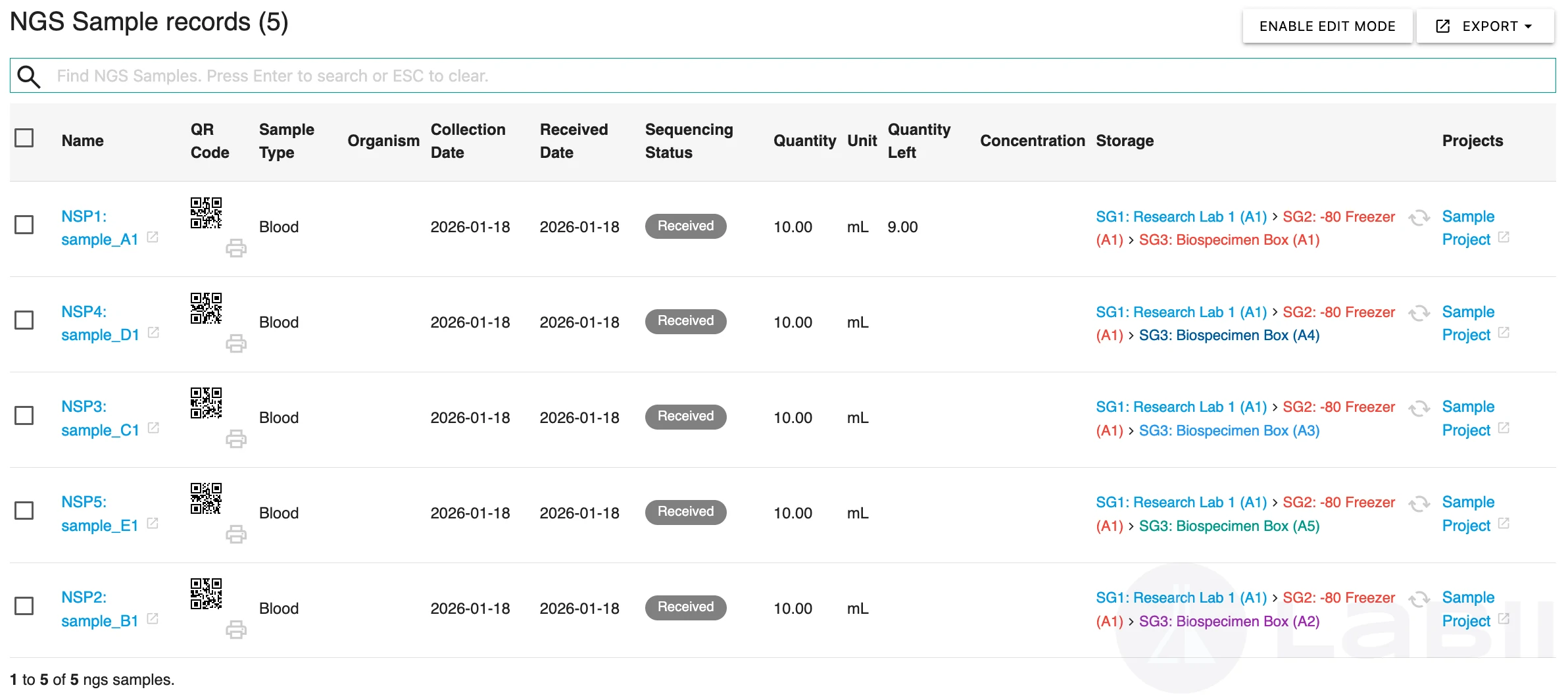
Task: Toggle the select-all checkbox in the header
Action: [24, 138]
